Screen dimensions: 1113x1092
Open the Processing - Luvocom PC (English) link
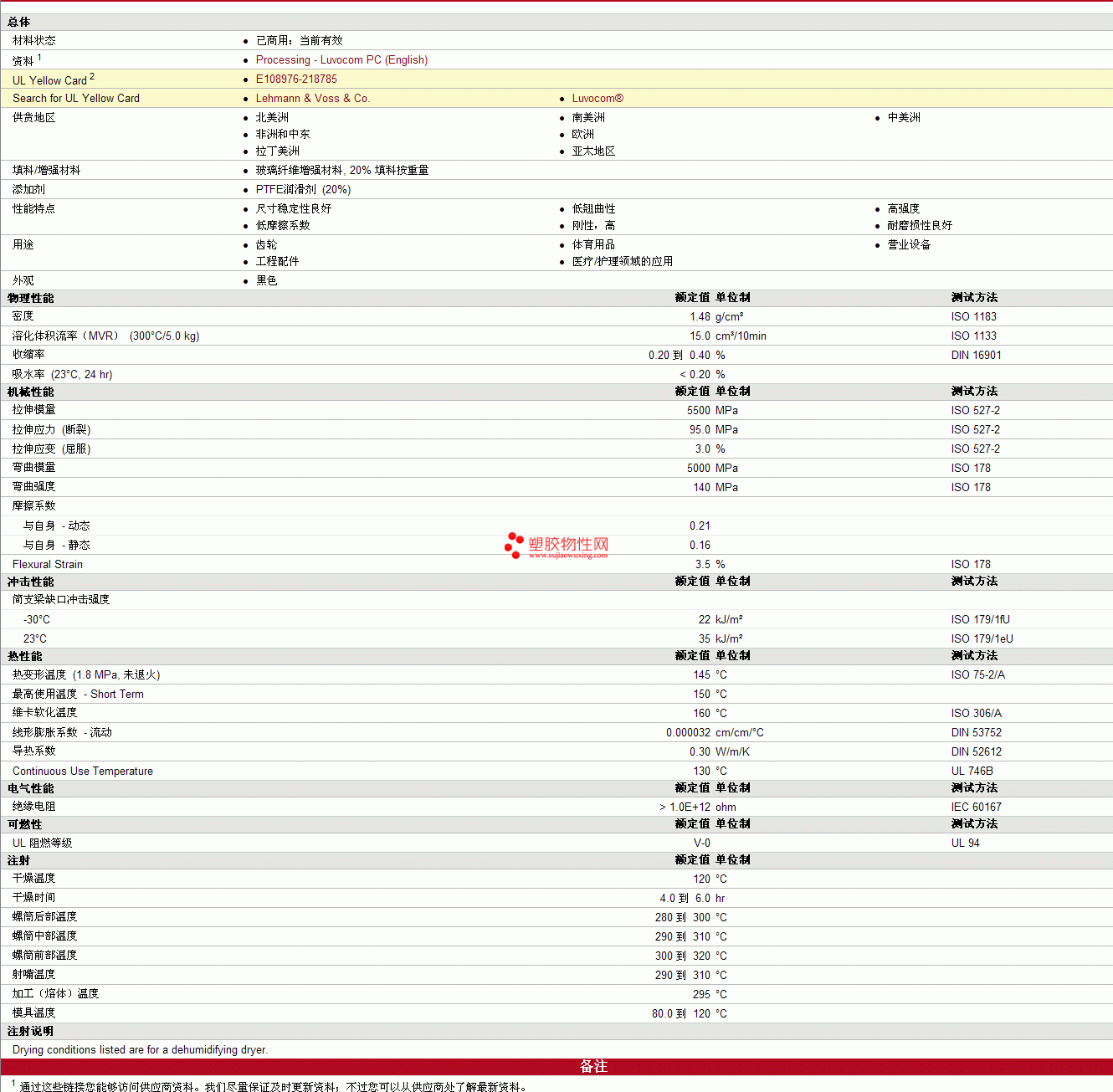point(341,60)
